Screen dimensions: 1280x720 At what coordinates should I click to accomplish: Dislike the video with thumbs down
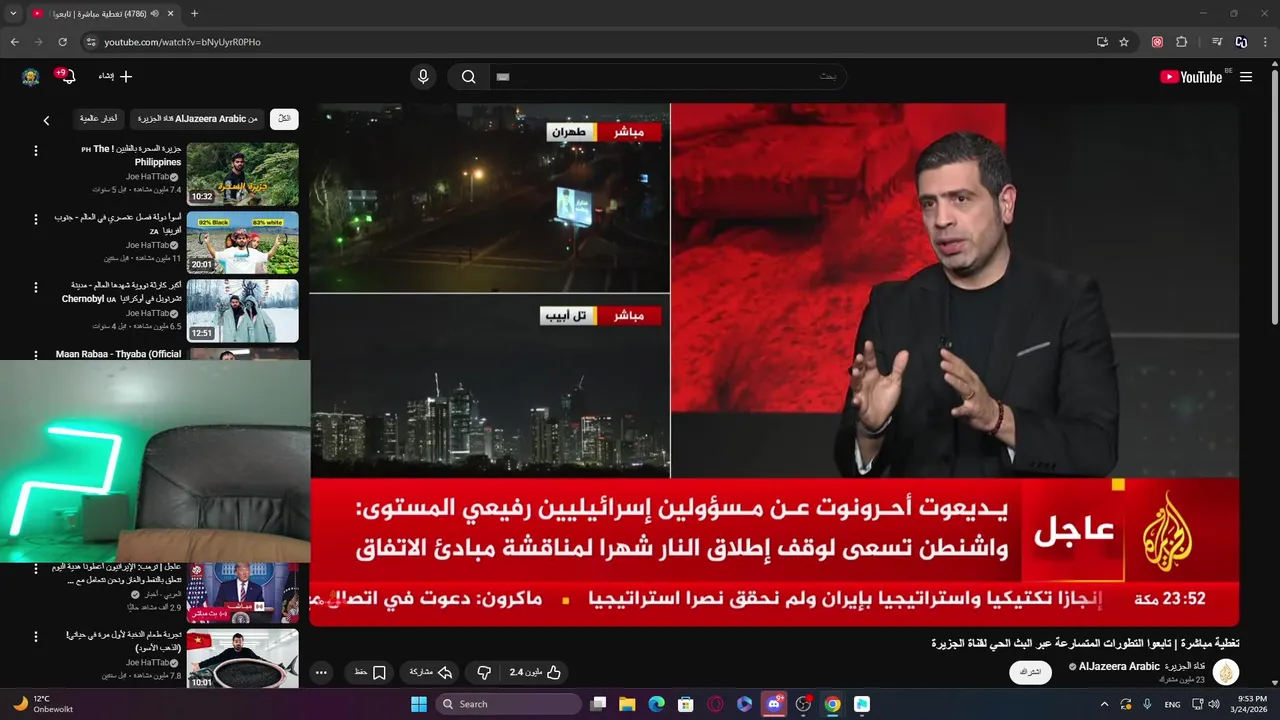coord(484,673)
